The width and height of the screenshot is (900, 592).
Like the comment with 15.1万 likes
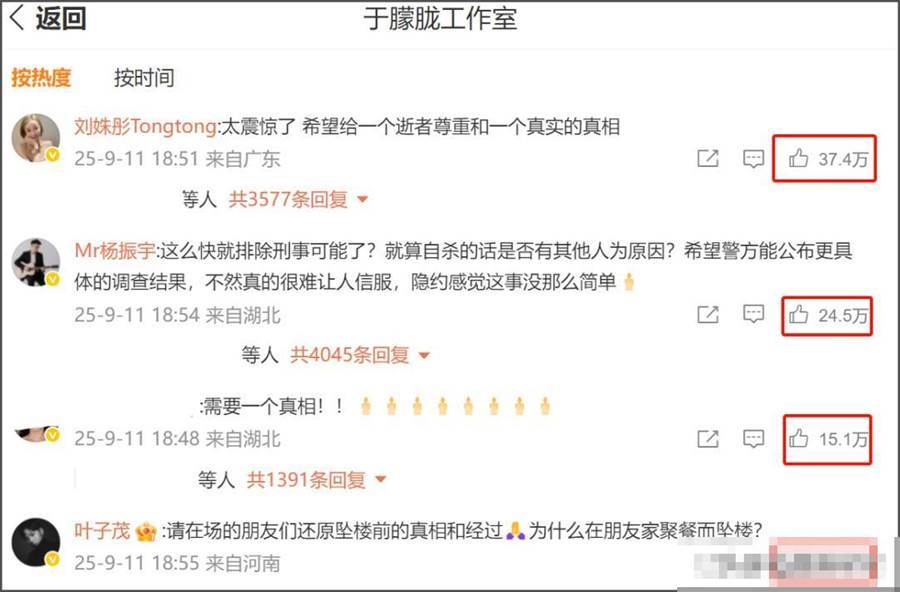(827, 439)
